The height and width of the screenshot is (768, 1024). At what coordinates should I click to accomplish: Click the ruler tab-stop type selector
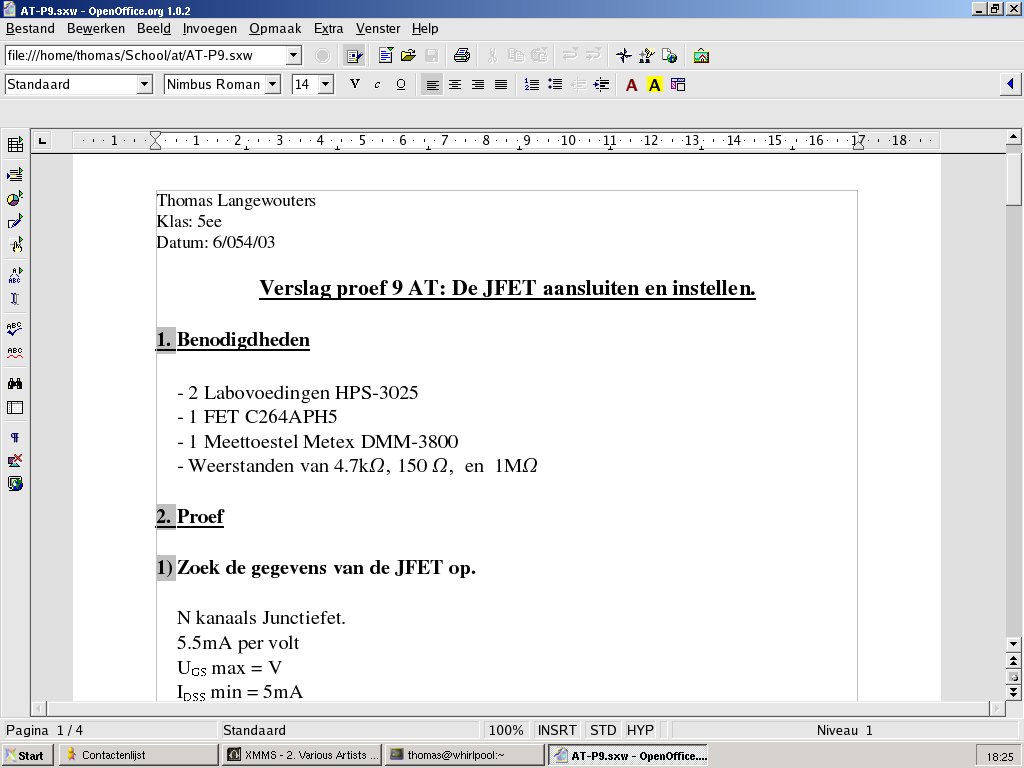point(42,140)
